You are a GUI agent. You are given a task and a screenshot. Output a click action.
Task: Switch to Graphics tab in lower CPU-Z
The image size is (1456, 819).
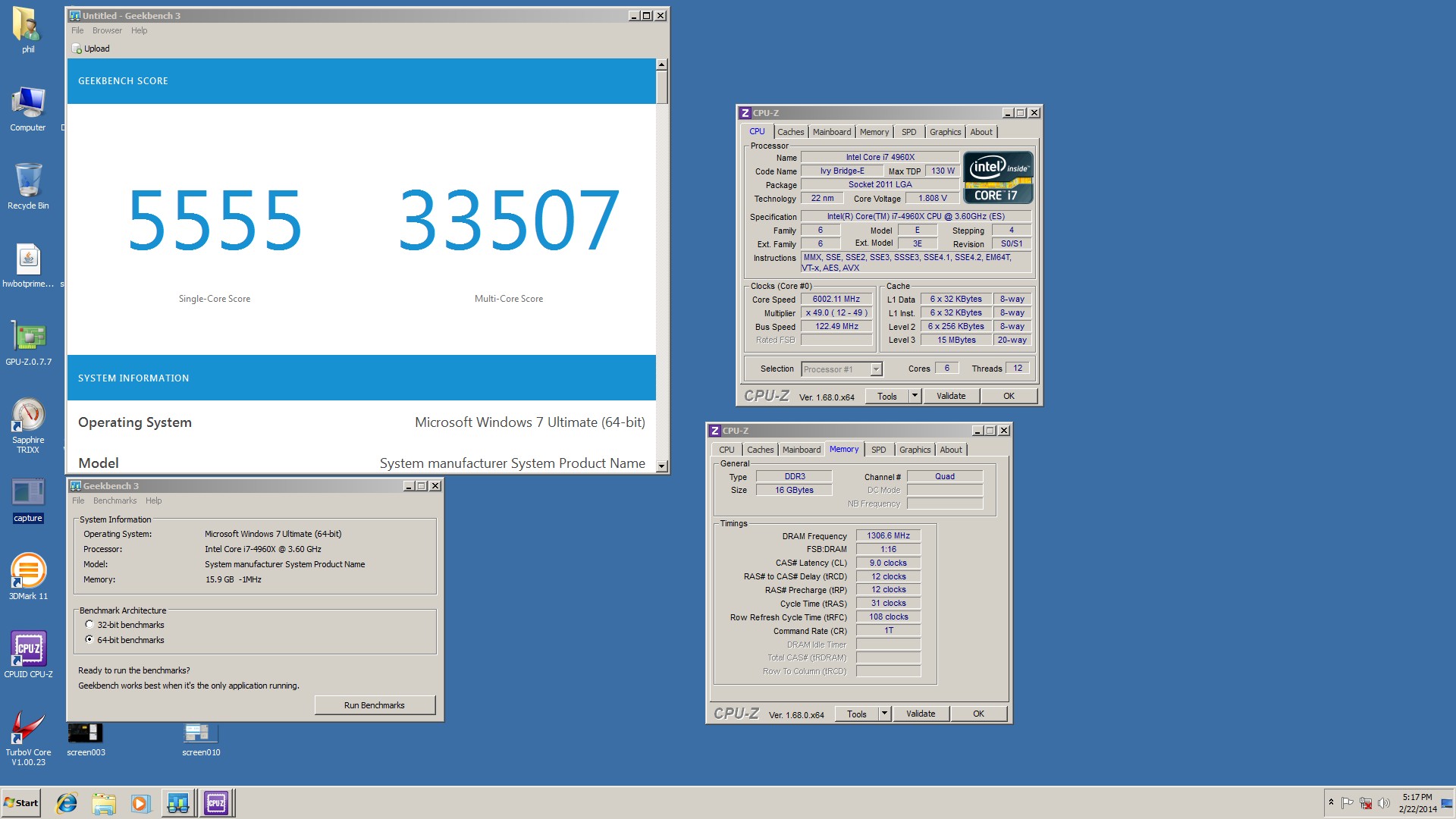coord(915,450)
